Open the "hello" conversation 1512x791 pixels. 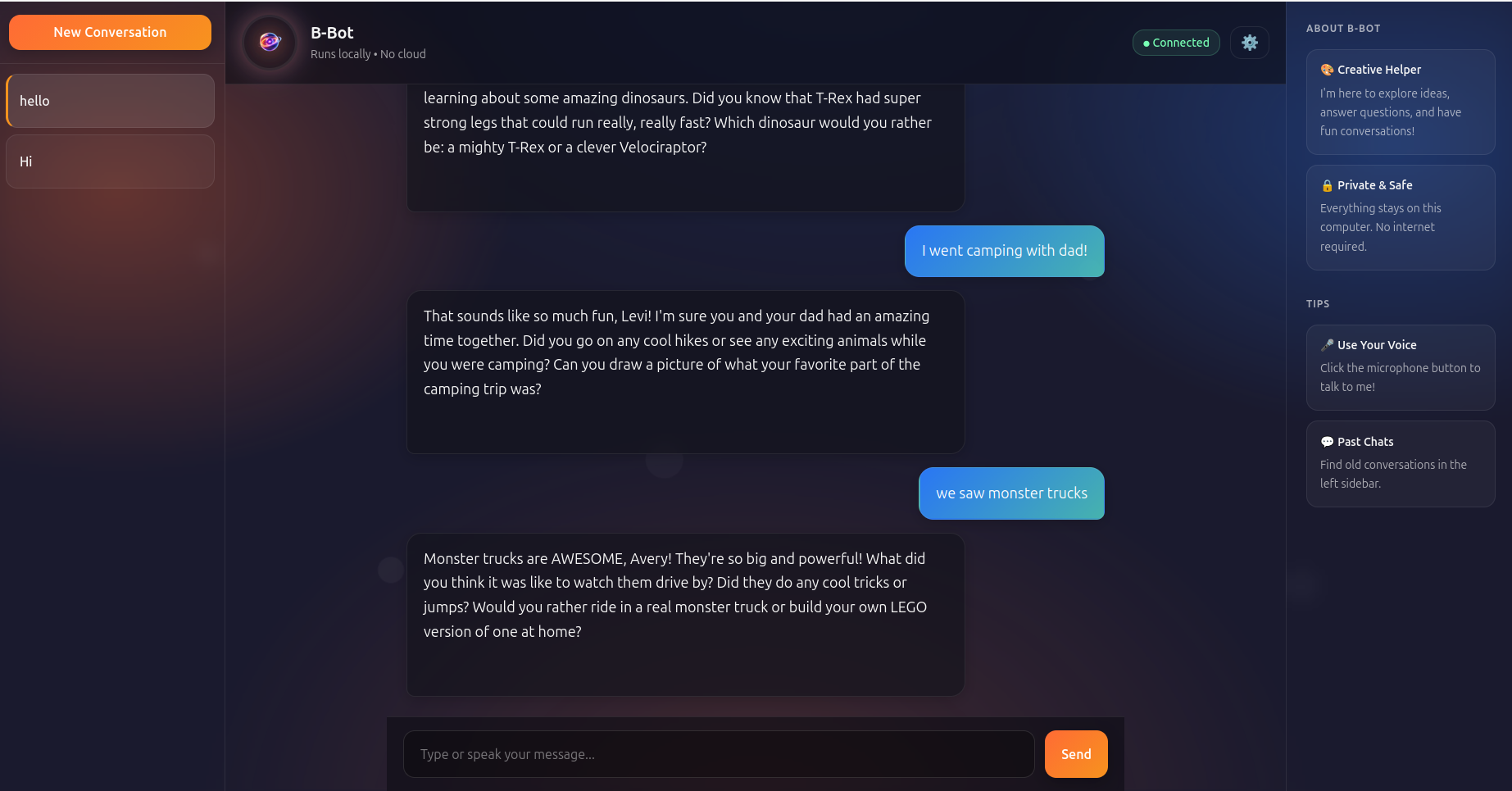pyautogui.click(x=109, y=100)
